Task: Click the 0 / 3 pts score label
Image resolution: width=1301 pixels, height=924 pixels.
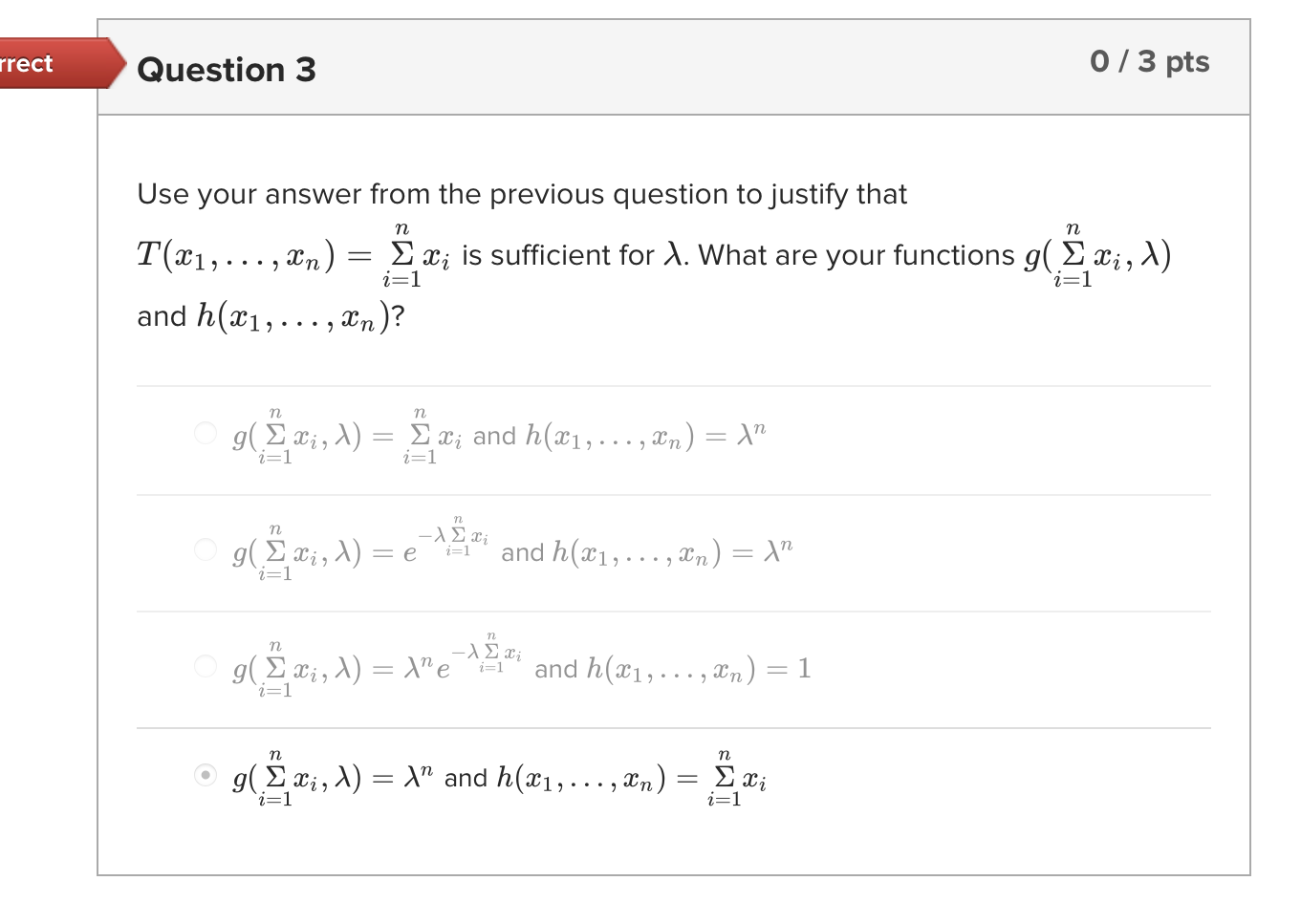Action: [1150, 62]
